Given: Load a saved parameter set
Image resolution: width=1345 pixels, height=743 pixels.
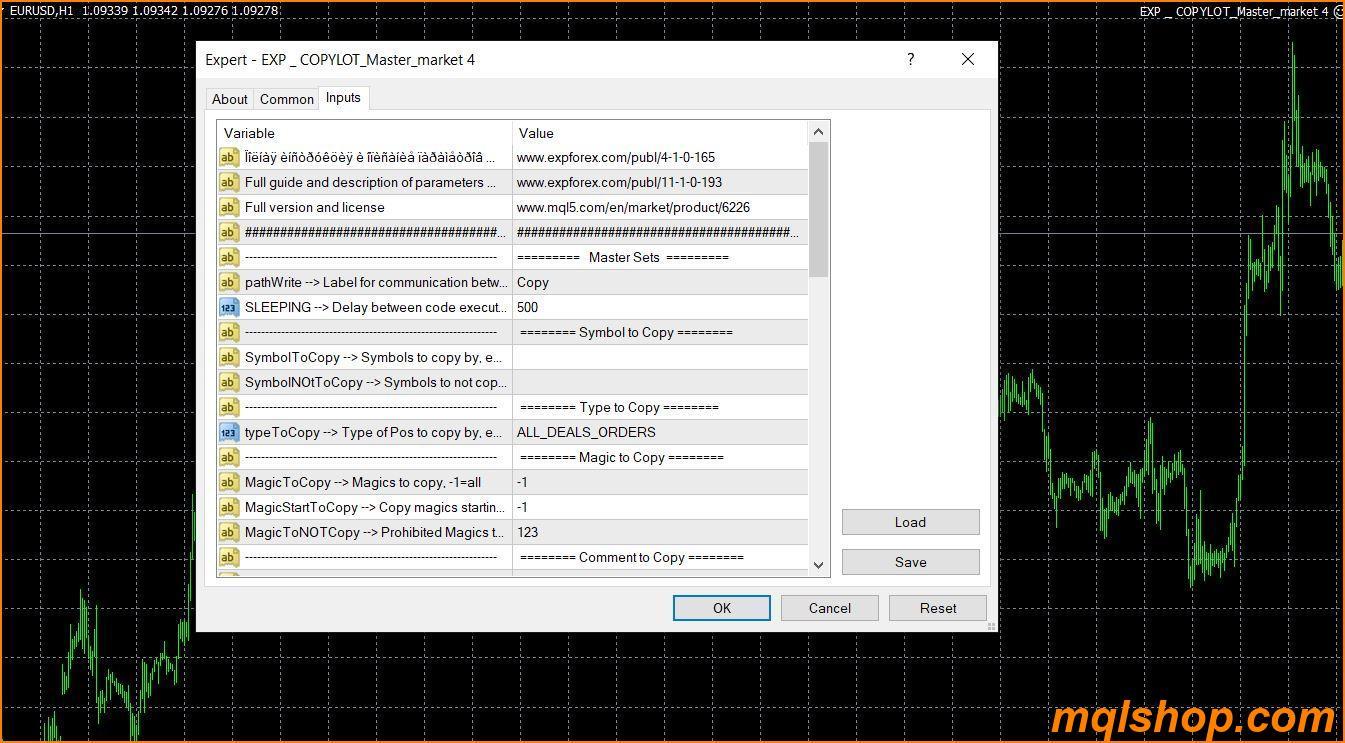Looking at the screenshot, I should pos(909,521).
